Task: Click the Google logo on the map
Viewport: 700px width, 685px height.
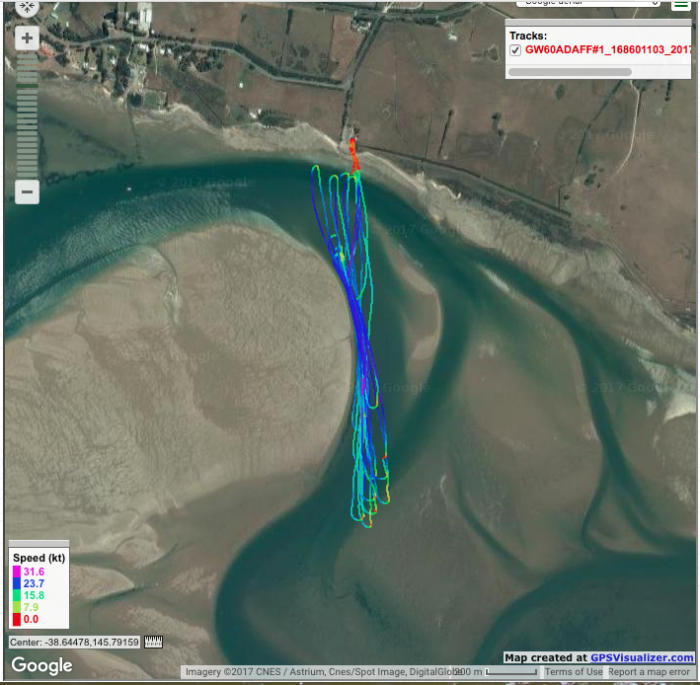Action: tap(42, 665)
